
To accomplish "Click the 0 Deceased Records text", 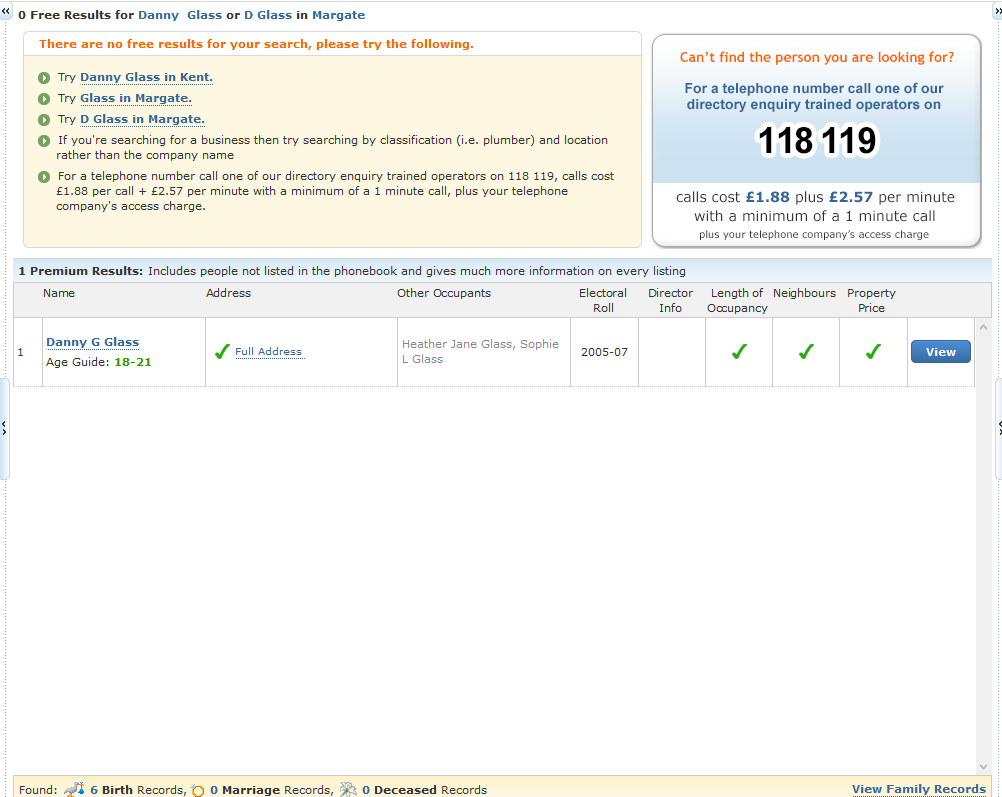I will [x=424, y=790].
